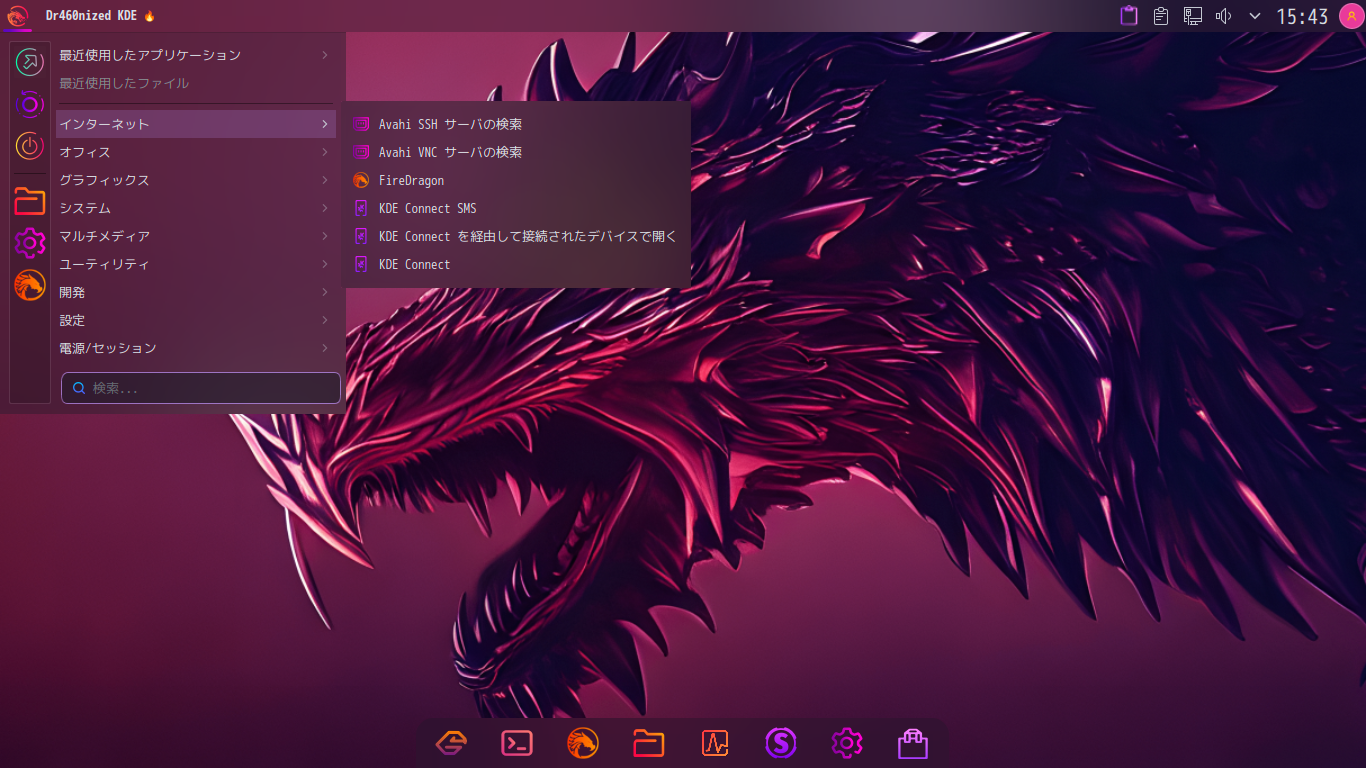Image resolution: width=1366 pixels, height=768 pixels.
Task: Click the 検索... search field
Action: pyautogui.click(x=201, y=388)
